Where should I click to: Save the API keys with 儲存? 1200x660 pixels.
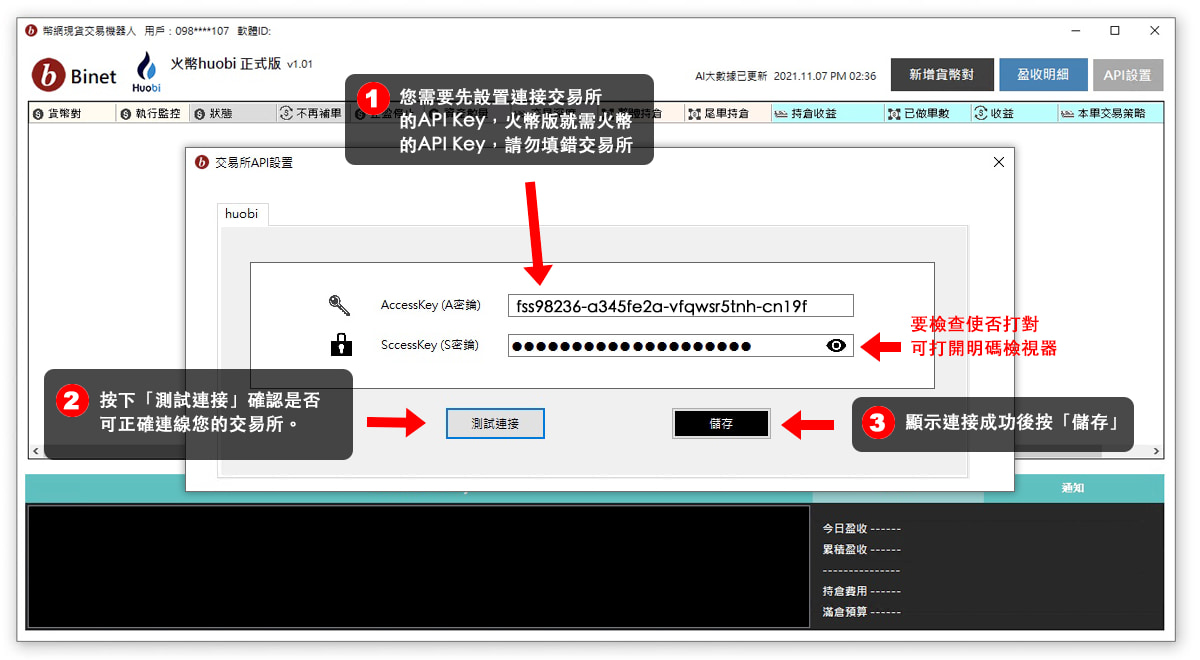click(721, 424)
